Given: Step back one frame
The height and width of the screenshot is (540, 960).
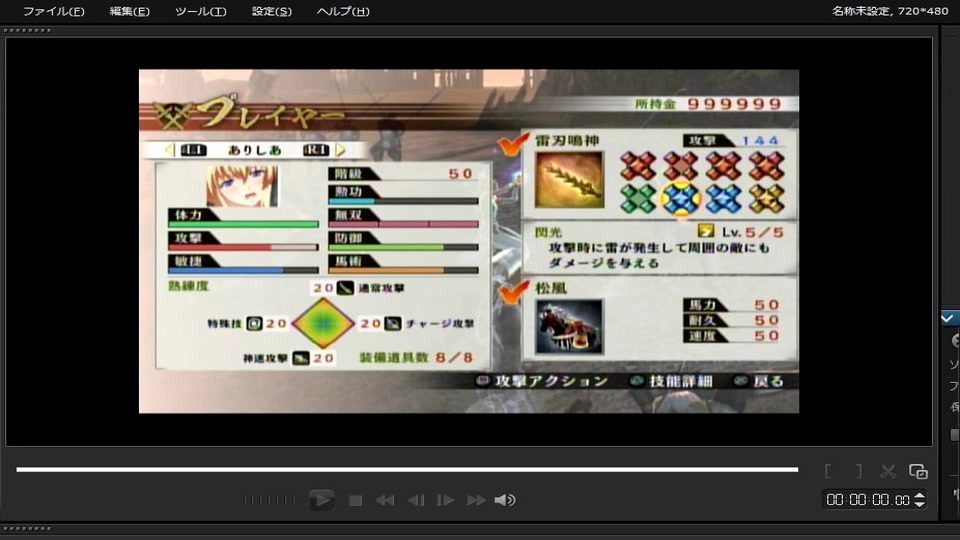Looking at the screenshot, I should (416, 500).
